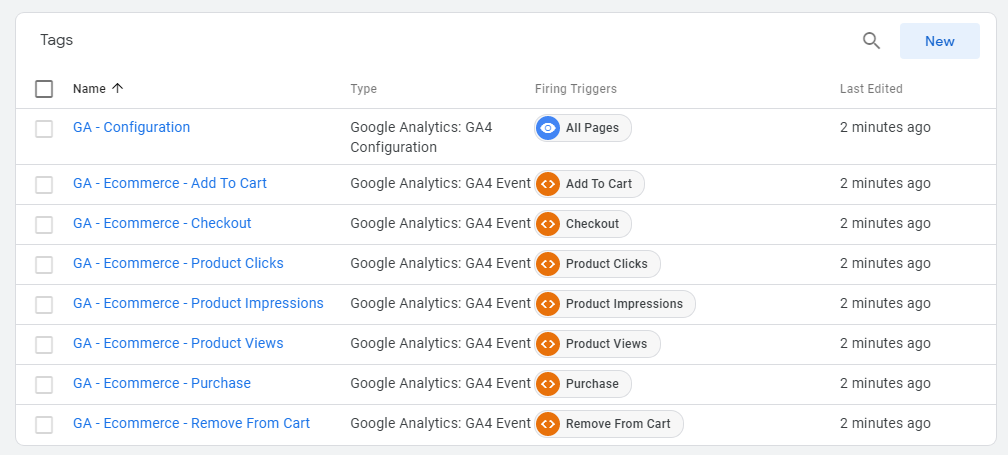Viewport: 1008px width, 455px height.
Task: Select checkbox for GA - Ecommerce - Purchase
Action: tap(44, 384)
